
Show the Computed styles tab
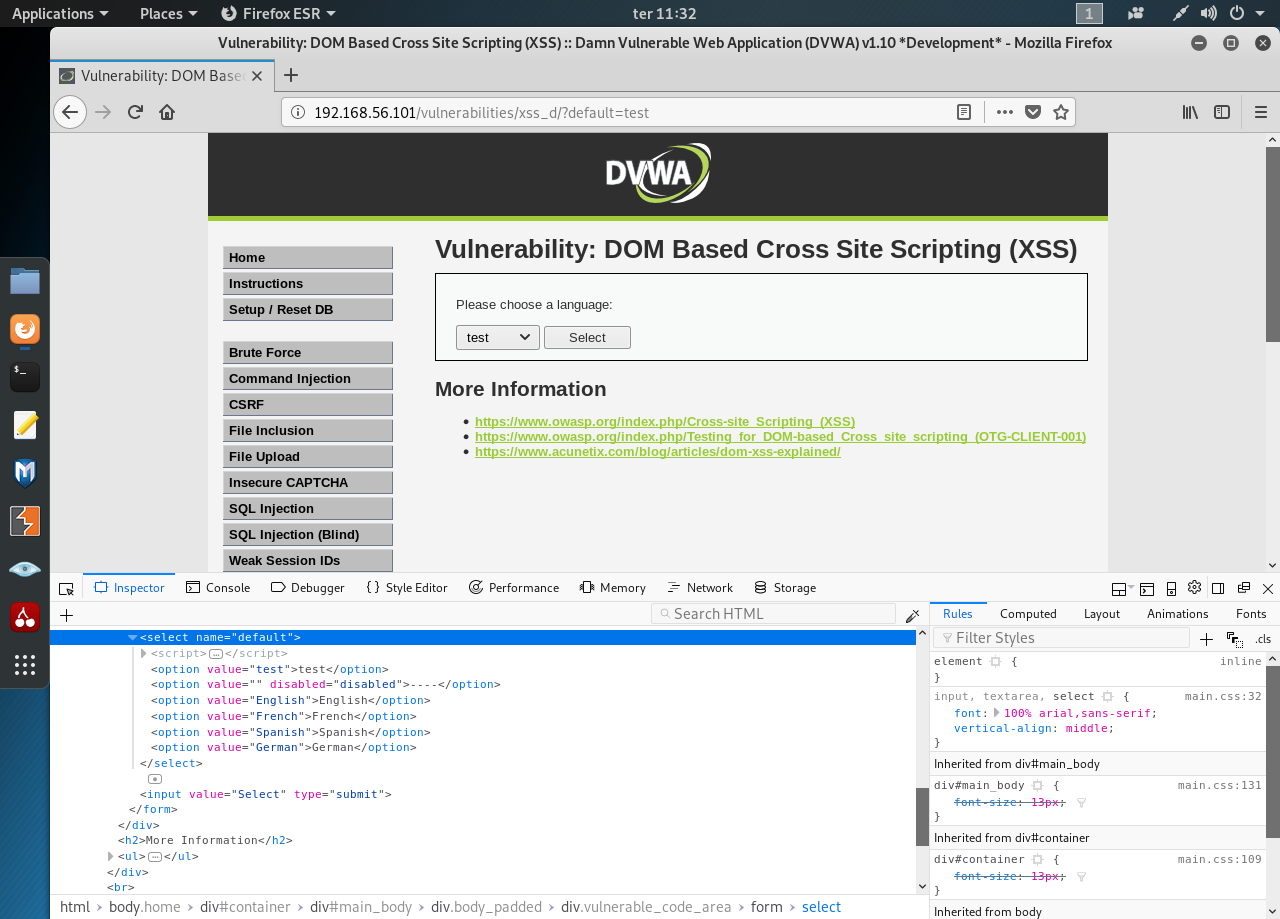click(x=1028, y=614)
